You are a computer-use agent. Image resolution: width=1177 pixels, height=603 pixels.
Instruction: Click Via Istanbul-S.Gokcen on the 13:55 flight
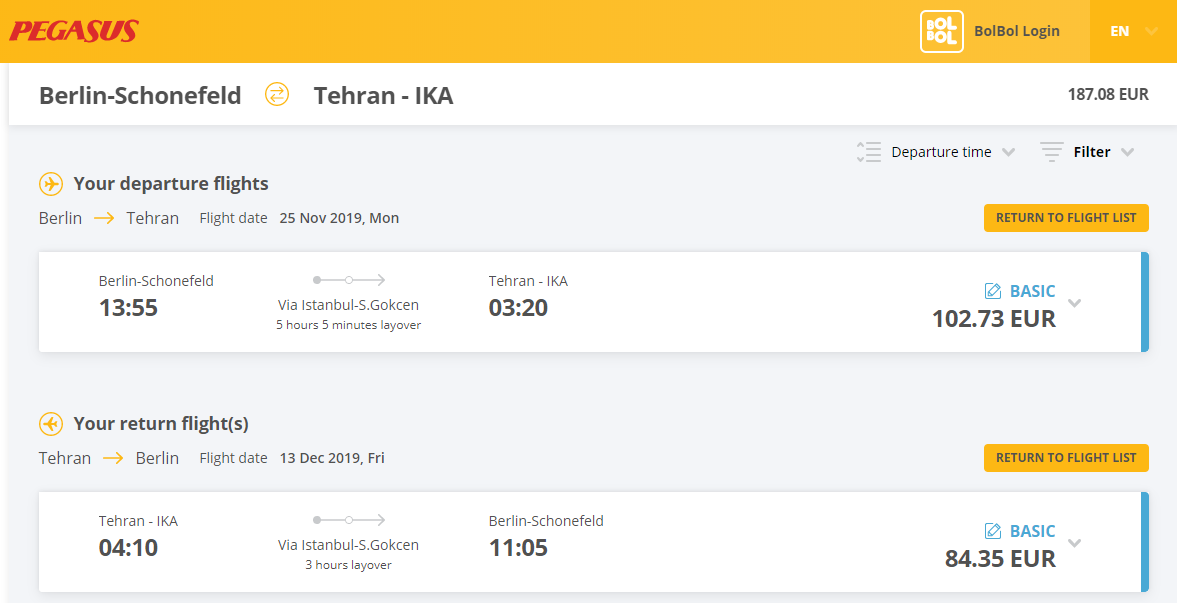[x=348, y=306]
